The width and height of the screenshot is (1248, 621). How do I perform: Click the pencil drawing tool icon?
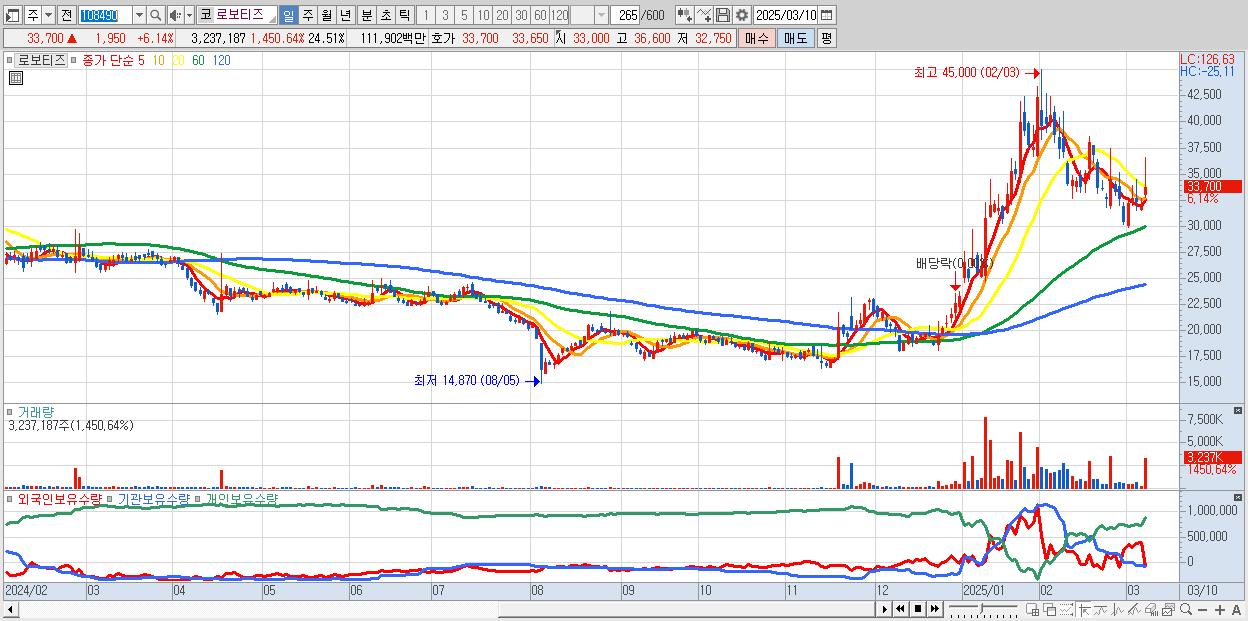[x=1134, y=610]
